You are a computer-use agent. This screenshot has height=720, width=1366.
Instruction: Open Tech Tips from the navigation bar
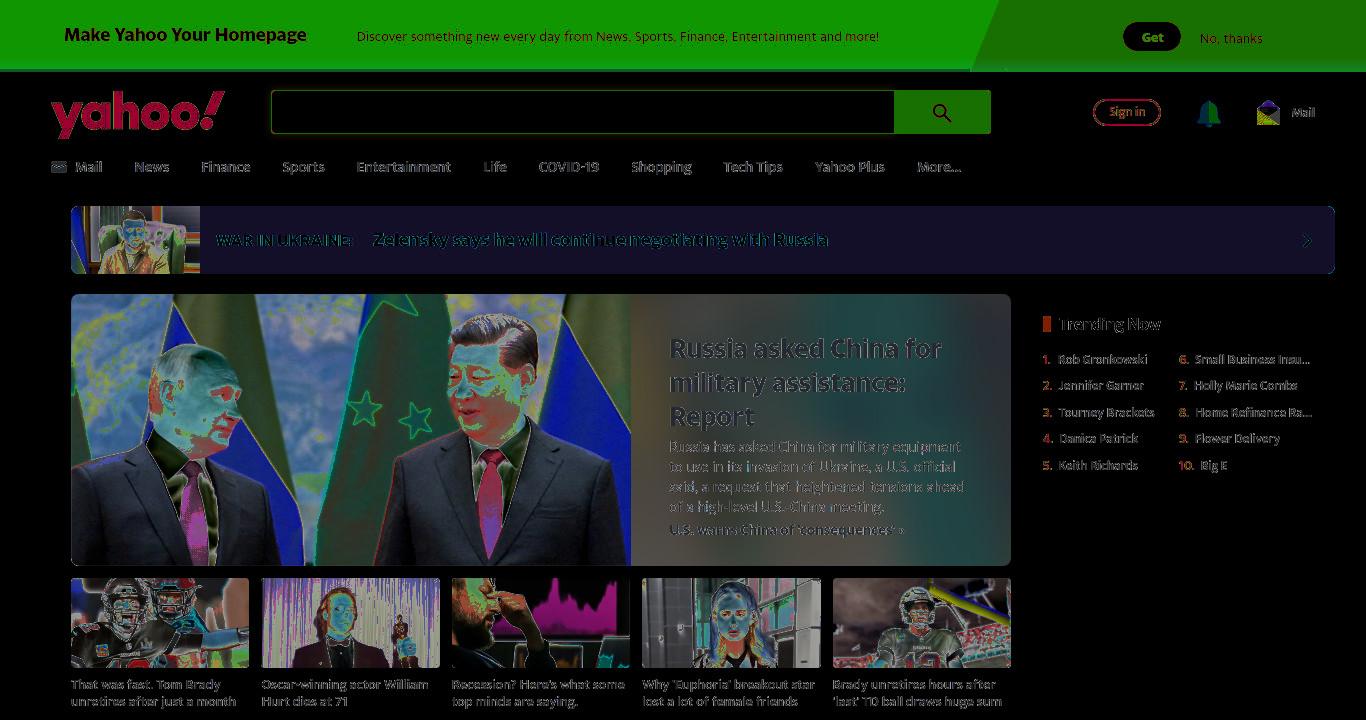[x=753, y=167]
